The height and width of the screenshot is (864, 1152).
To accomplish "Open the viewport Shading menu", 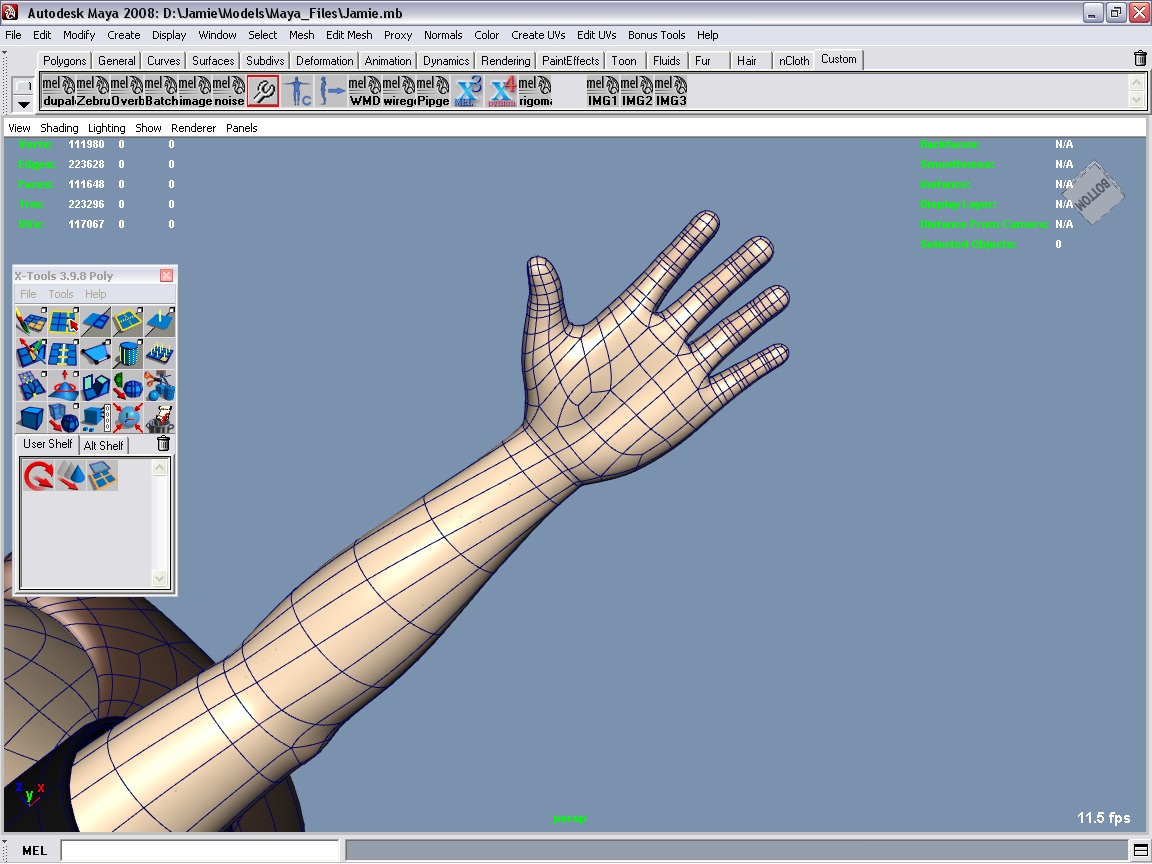I will tap(59, 128).
